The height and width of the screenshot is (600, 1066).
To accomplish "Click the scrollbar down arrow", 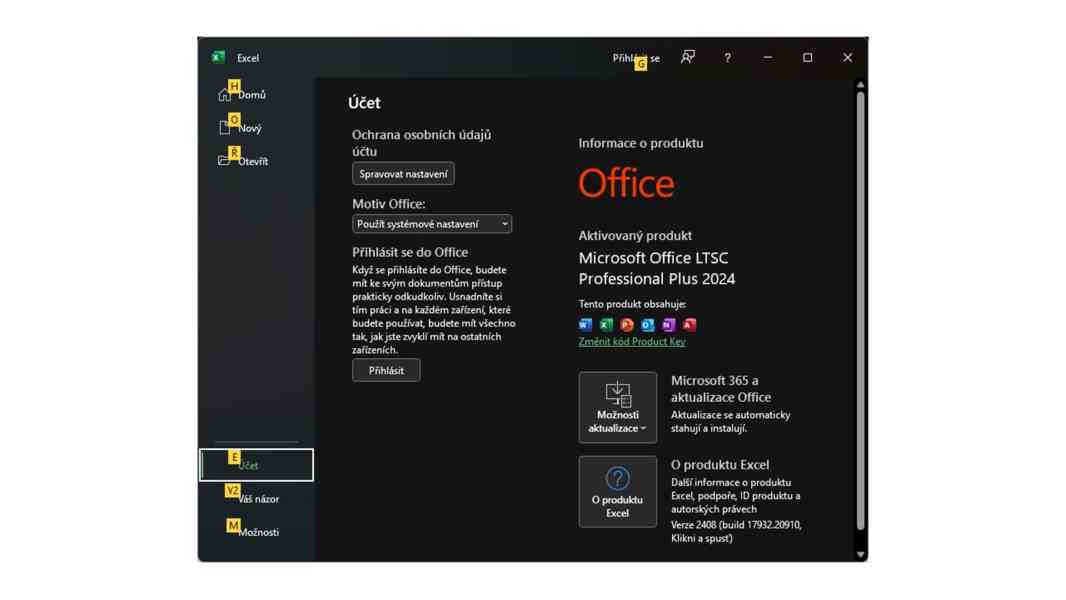I will click(861, 554).
